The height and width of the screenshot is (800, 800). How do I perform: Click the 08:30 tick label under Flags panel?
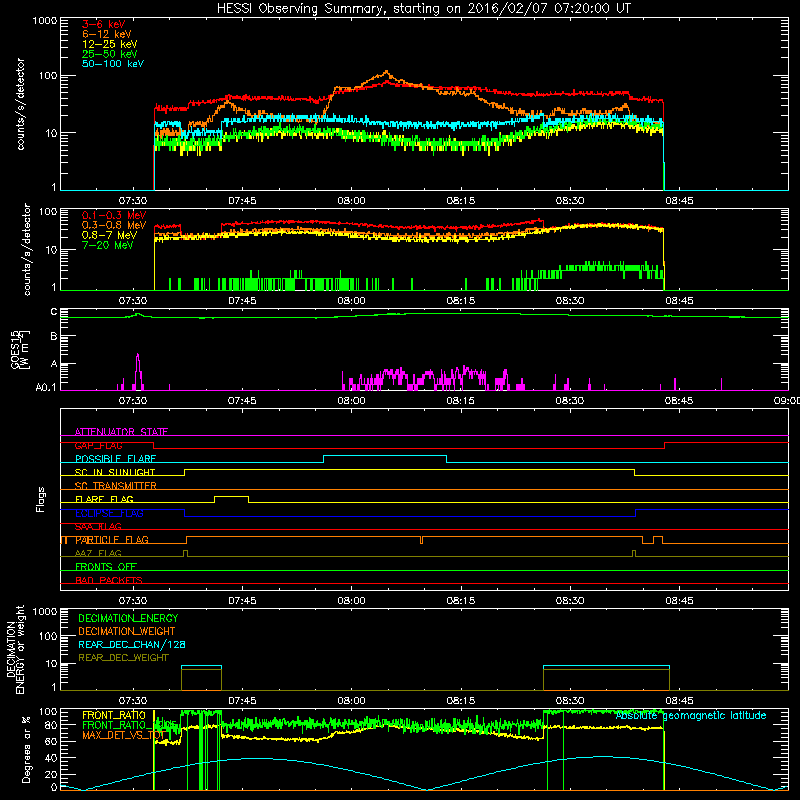pyautogui.click(x=569, y=601)
